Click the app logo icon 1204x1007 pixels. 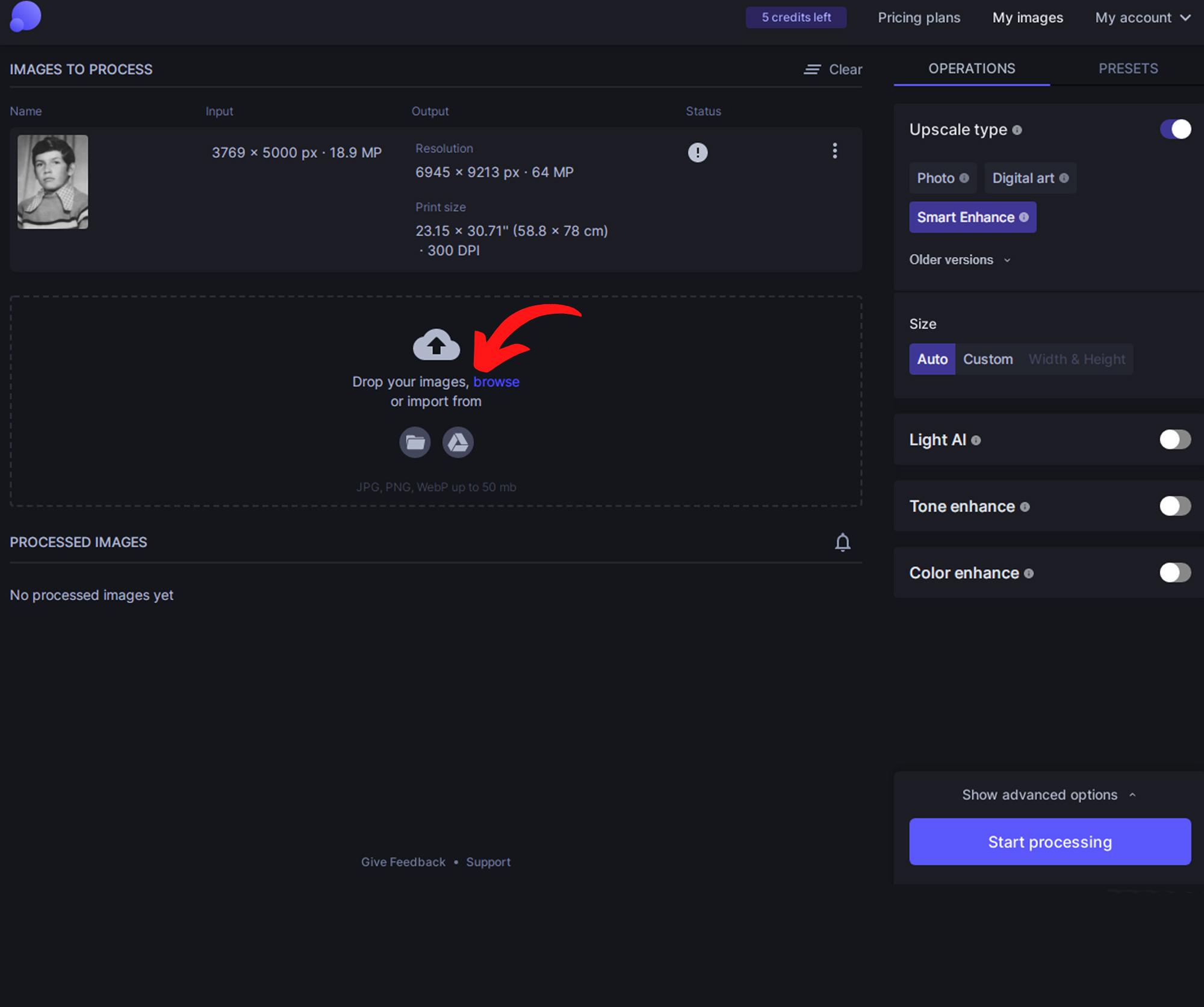coord(25,16)
